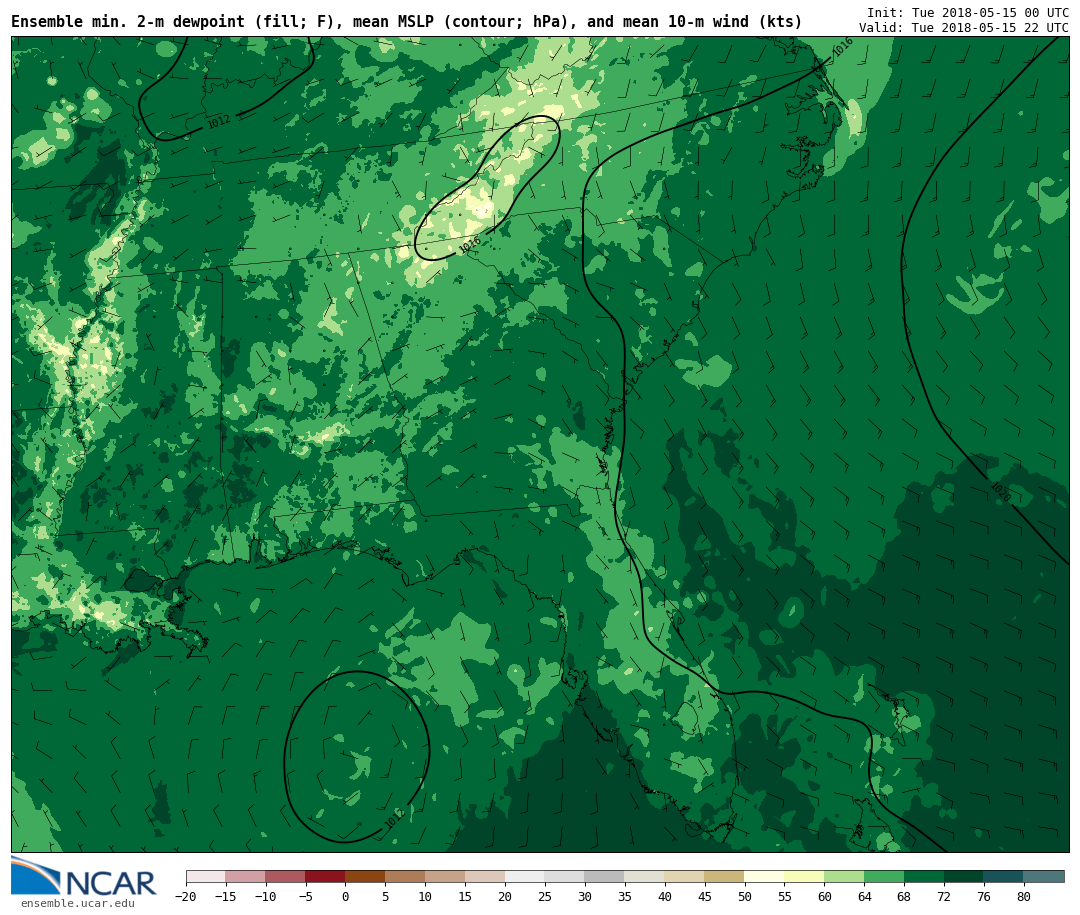
Task: Click the 1016 label near top right
Action: 843,47
